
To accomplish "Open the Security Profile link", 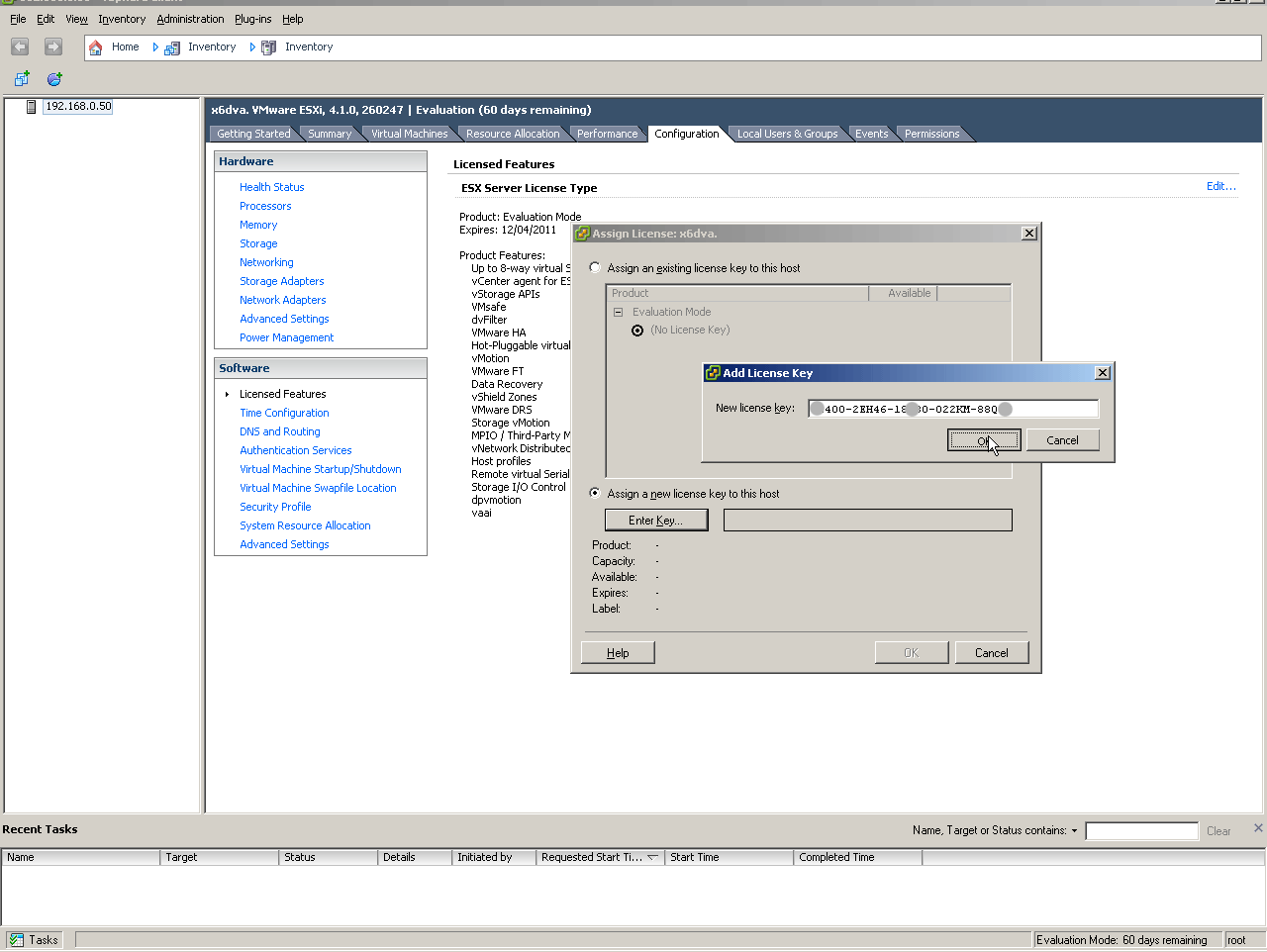I will tap(275, 507).
